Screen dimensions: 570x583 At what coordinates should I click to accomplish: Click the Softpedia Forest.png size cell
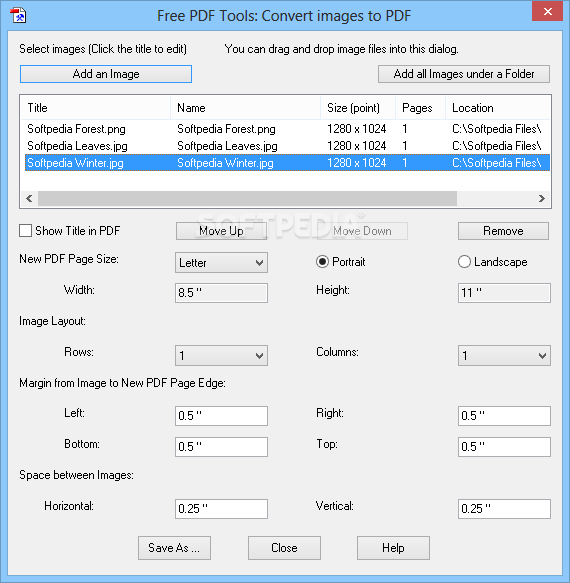(x=357, y=129)
